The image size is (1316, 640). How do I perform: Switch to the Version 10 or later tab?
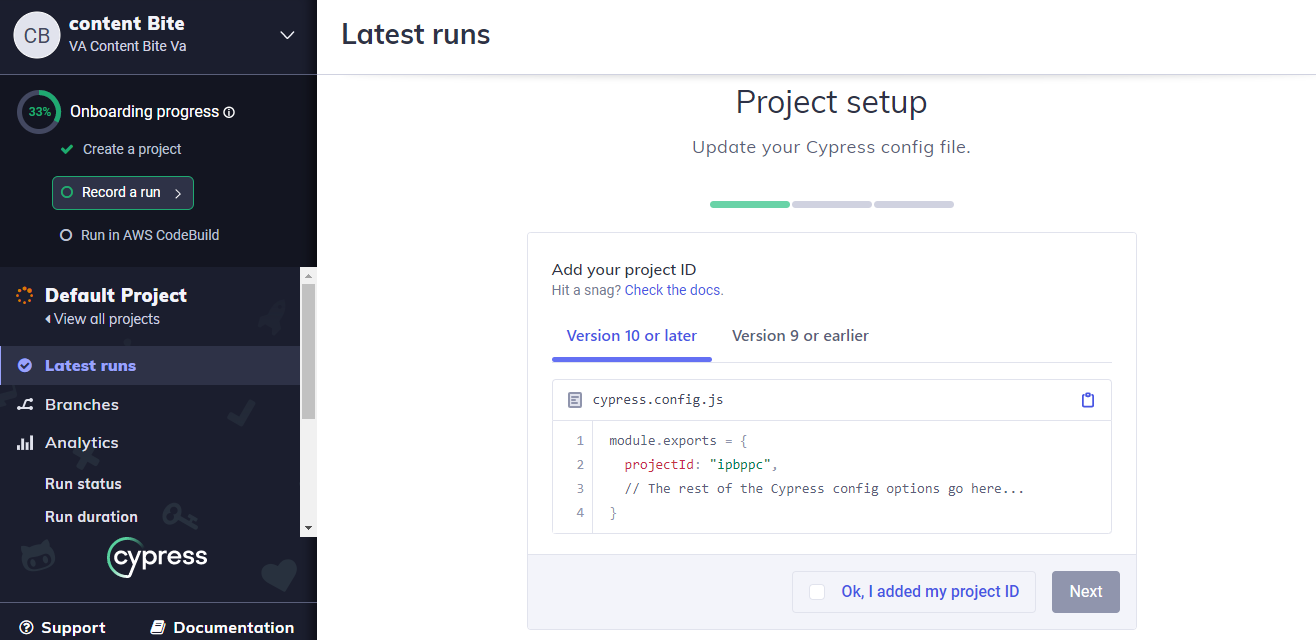pyautogui.click(x=632, y=336)
